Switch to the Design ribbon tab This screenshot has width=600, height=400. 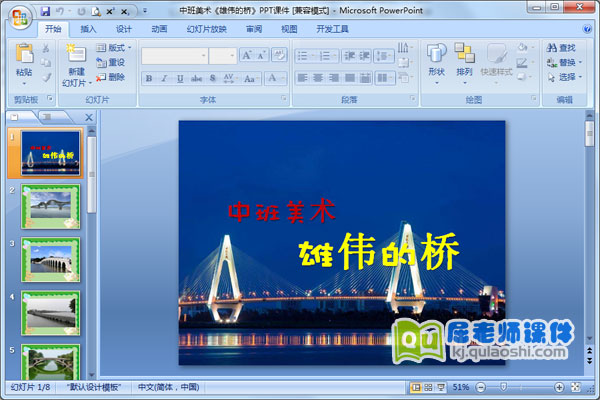pyautogui.click(x=124, y=29)
